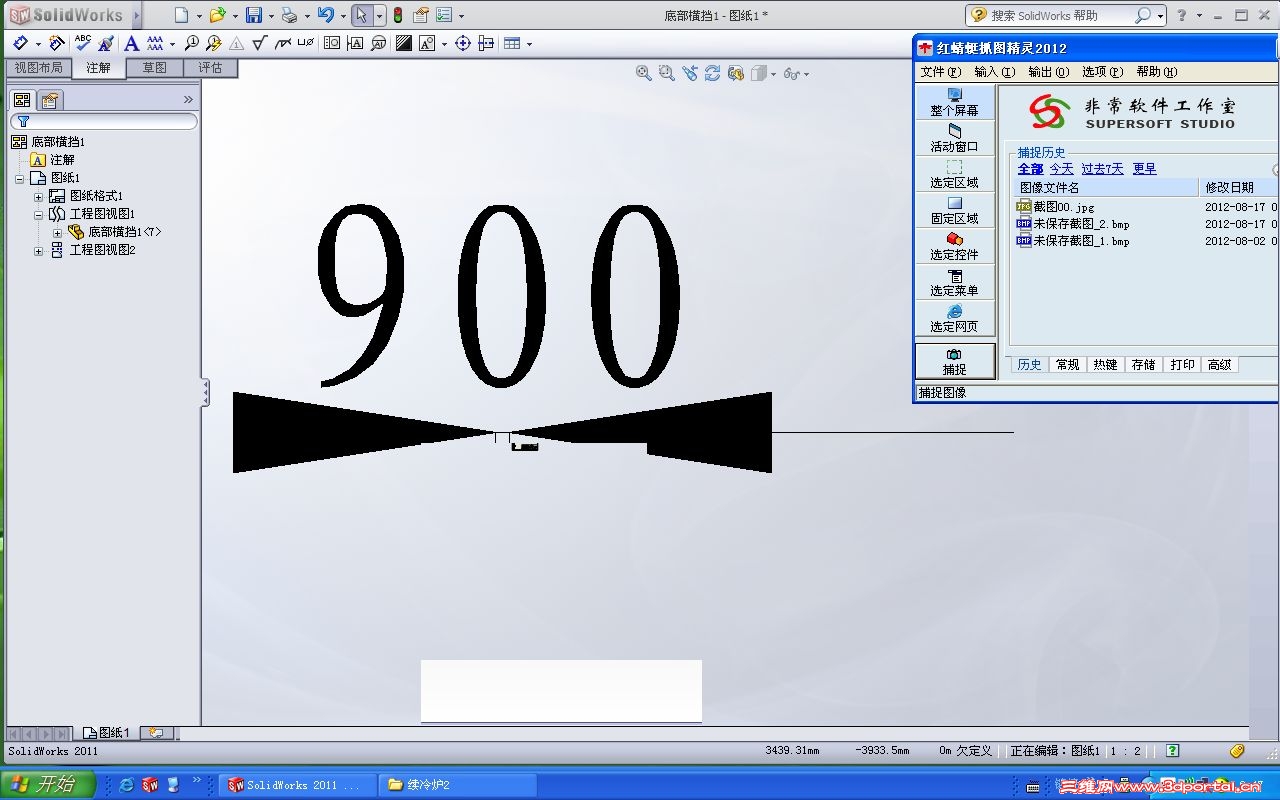Open the Tables dropdown arrow
This screenshot has width=1280, height=800.
click(x=529, y=44)
